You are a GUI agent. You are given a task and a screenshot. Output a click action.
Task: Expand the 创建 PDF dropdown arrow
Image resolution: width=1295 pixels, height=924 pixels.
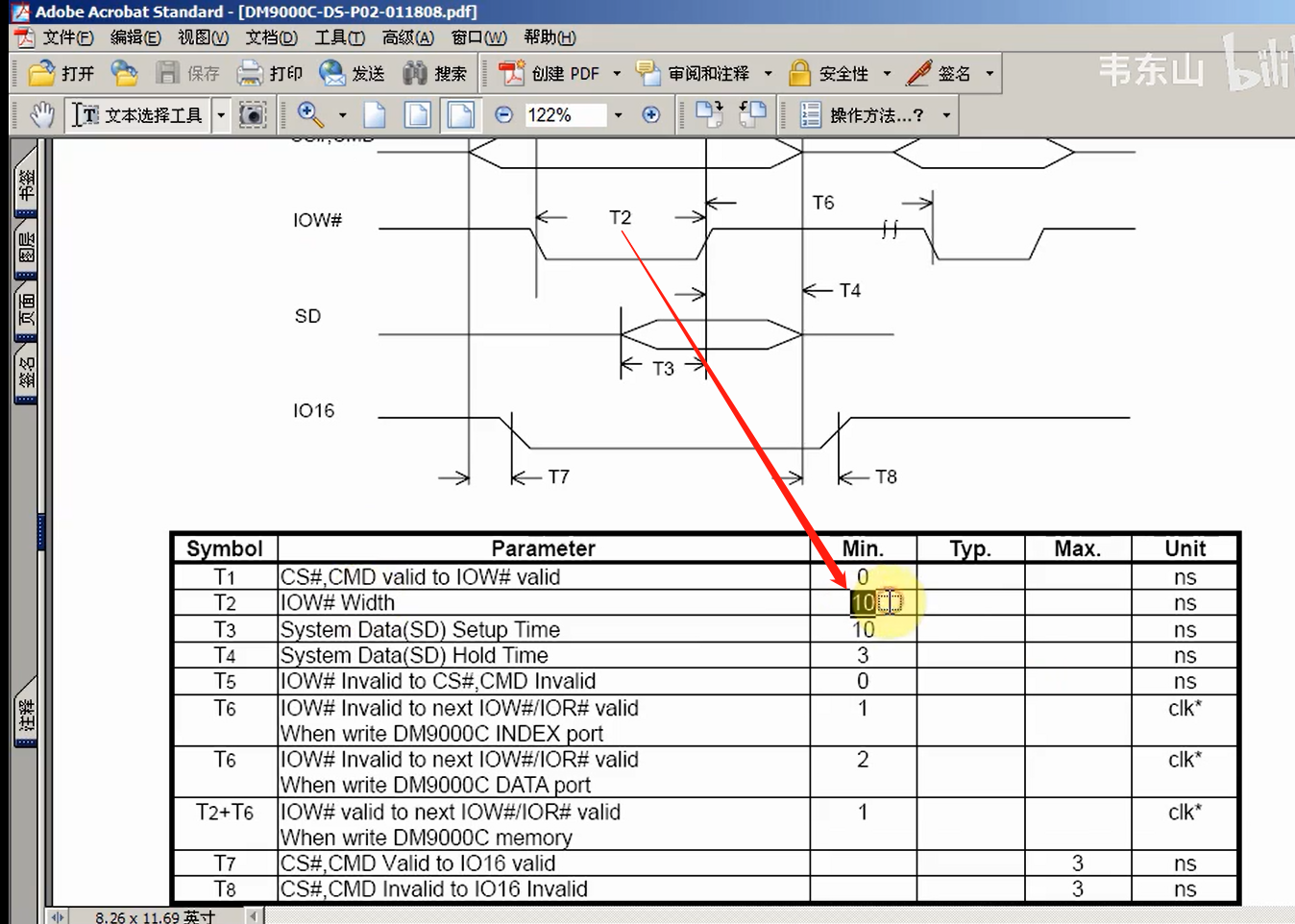pyautogui.click(x=617, y=74)
